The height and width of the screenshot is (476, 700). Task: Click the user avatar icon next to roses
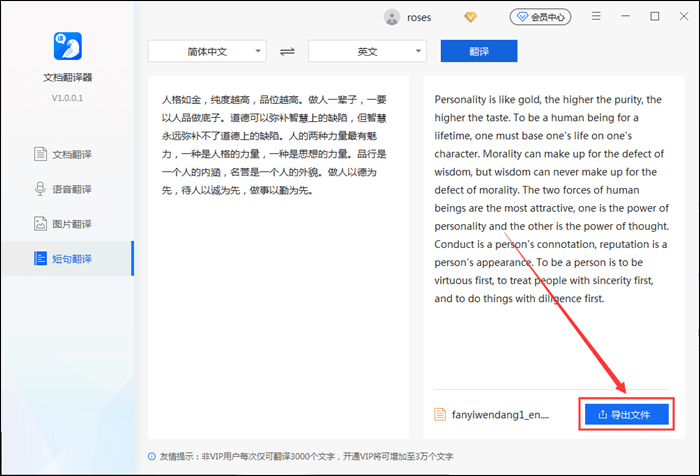tap(392, 17)
